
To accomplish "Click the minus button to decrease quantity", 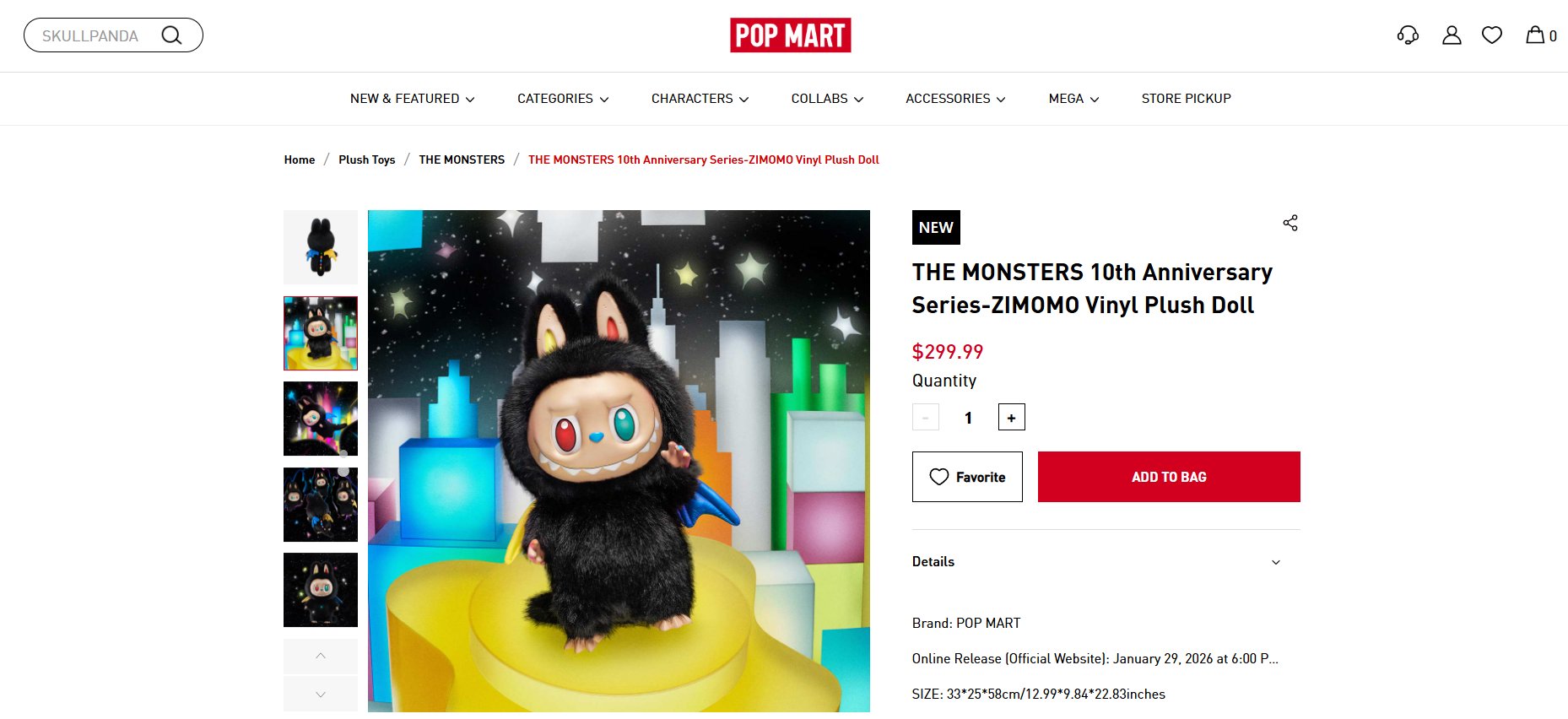I will pos(925,417).
